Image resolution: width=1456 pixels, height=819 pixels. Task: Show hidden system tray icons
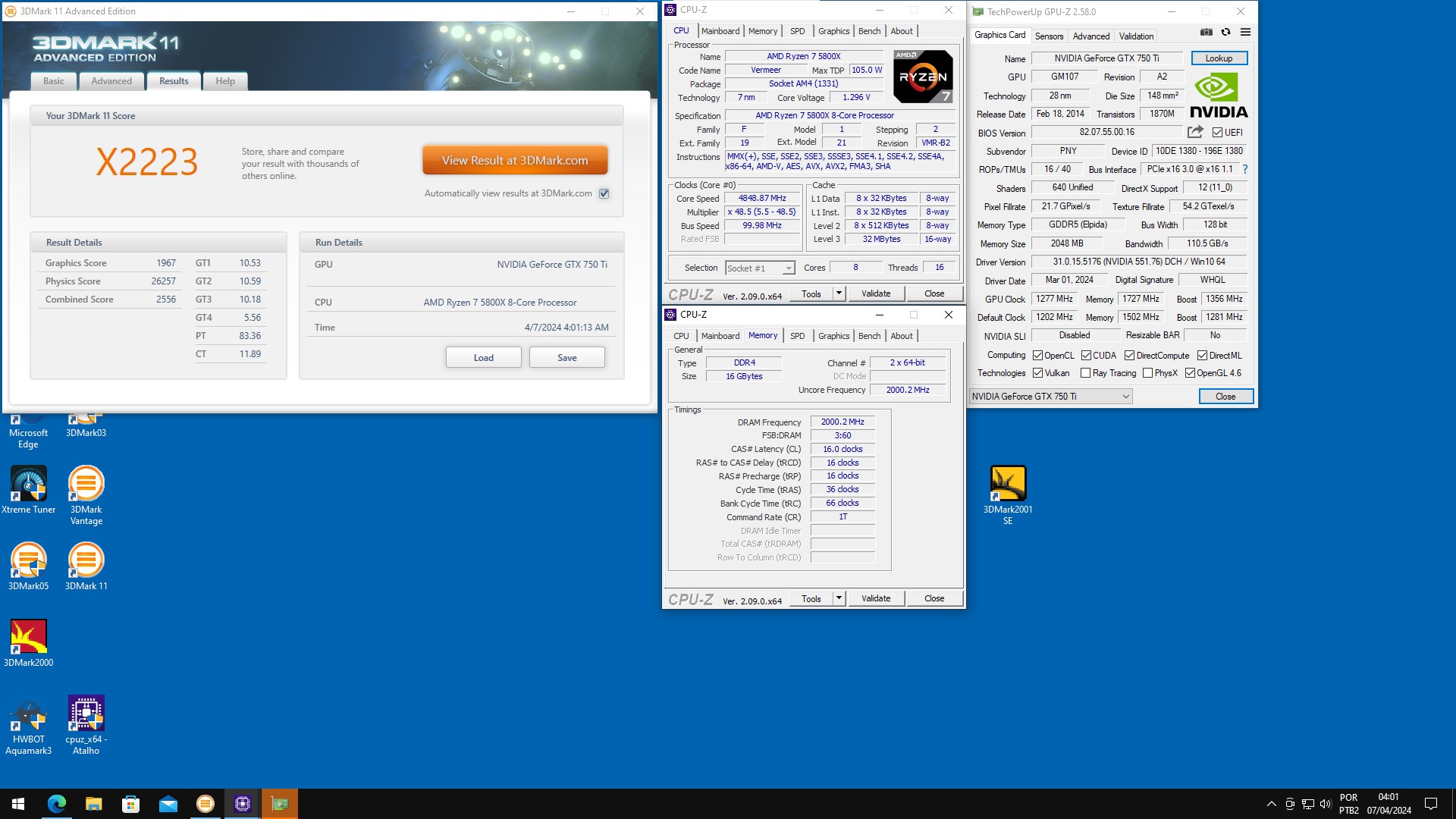1271,804
